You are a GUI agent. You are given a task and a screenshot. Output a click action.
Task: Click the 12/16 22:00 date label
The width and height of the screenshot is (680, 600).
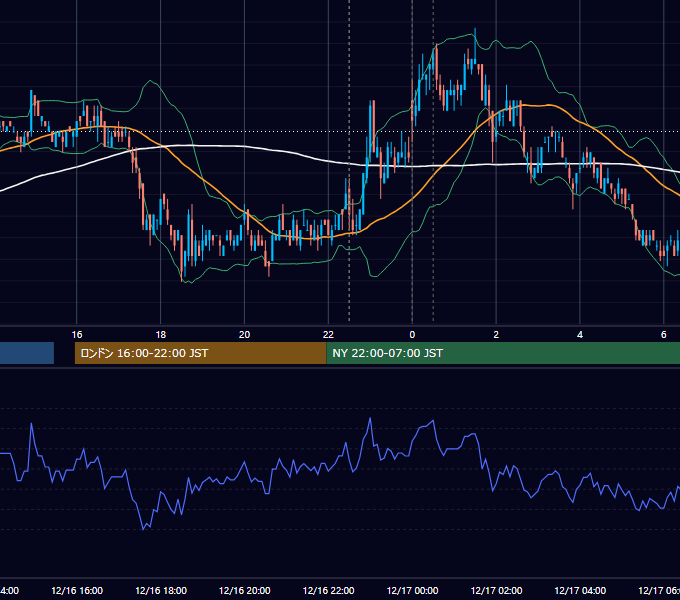(328, 590)
